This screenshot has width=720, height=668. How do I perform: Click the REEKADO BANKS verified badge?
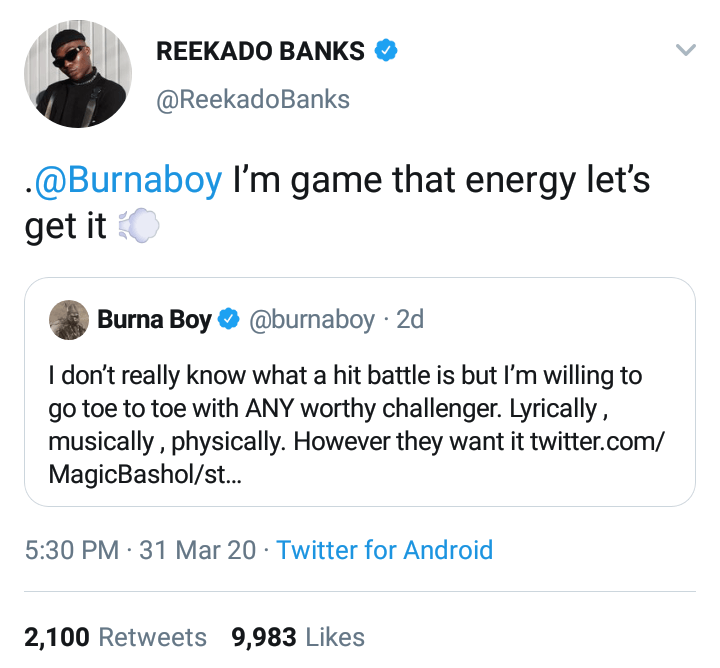pyautogui.click(x=386, y=51)
